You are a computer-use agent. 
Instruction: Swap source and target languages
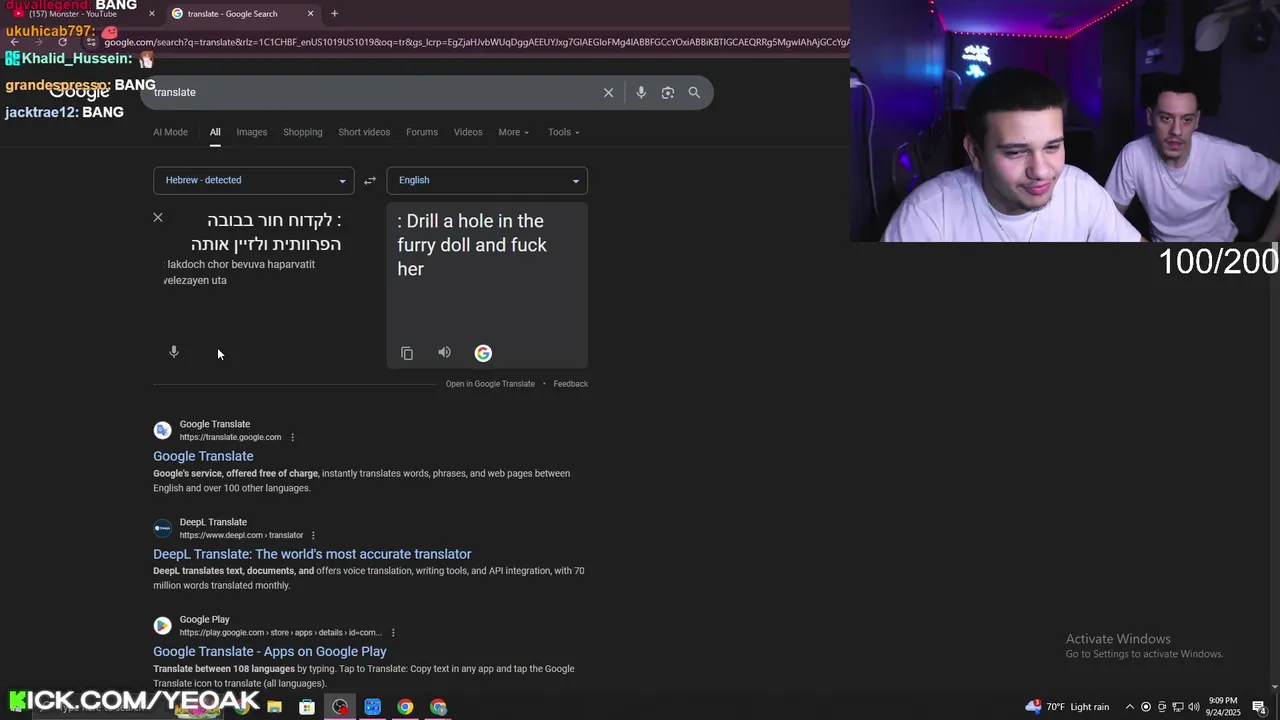point(370,180)
